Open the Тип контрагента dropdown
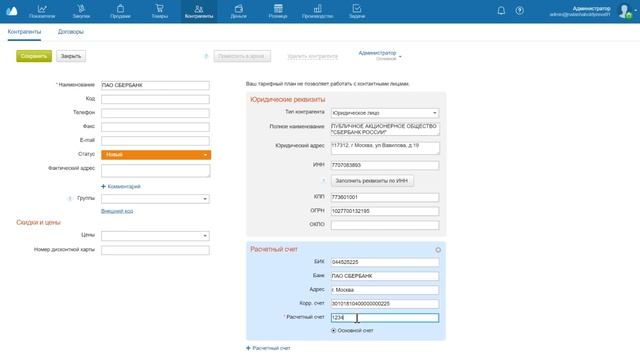 click(385, 113)
